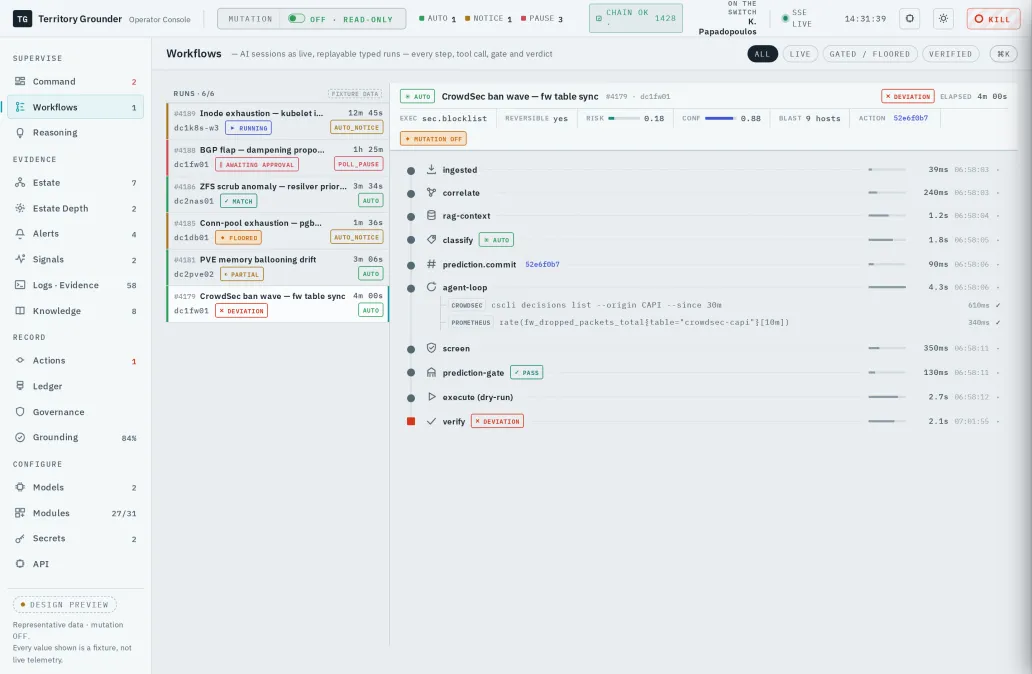1032x674 pixels.
Task: Click the NOTICE 1 status counter
Action: [488, 18]
